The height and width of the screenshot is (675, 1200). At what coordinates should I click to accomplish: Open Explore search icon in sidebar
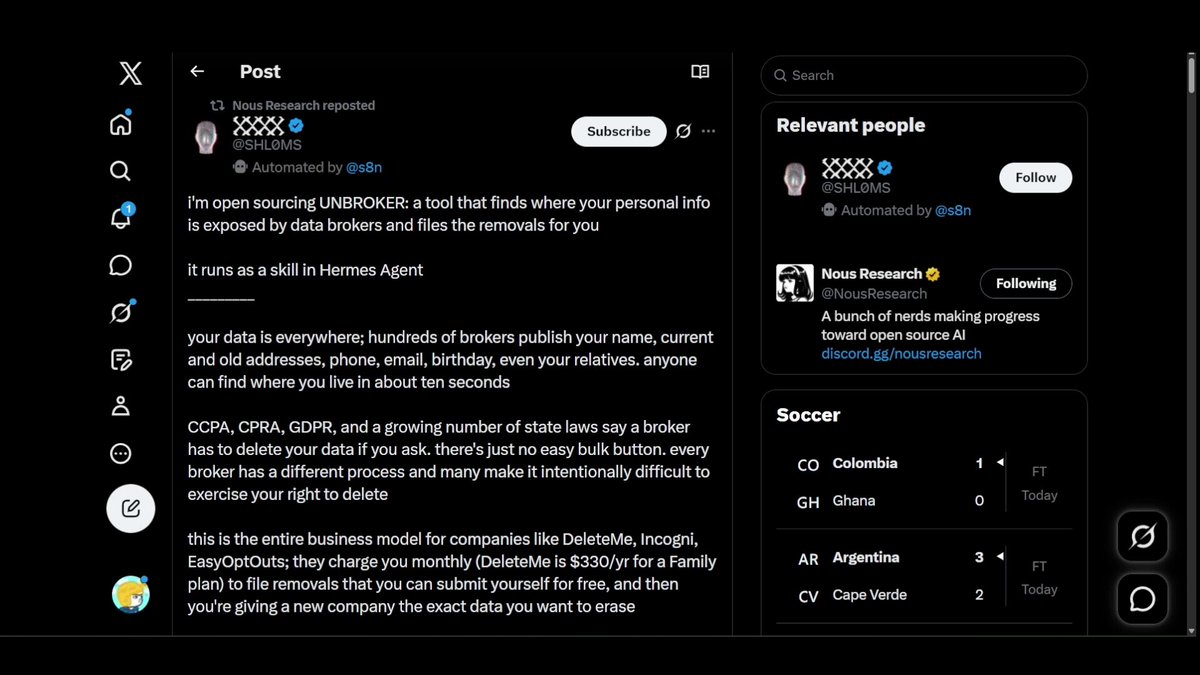coord(120,171)
